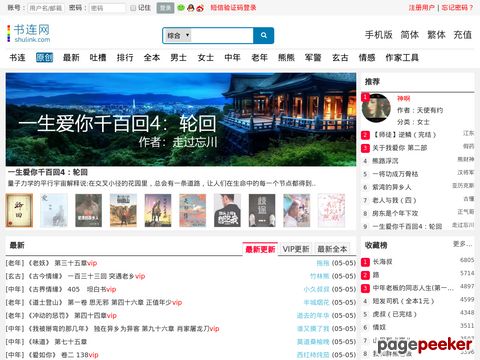Open the 男士 nav category
Viewport: 480px width, 360px height.
179,58
